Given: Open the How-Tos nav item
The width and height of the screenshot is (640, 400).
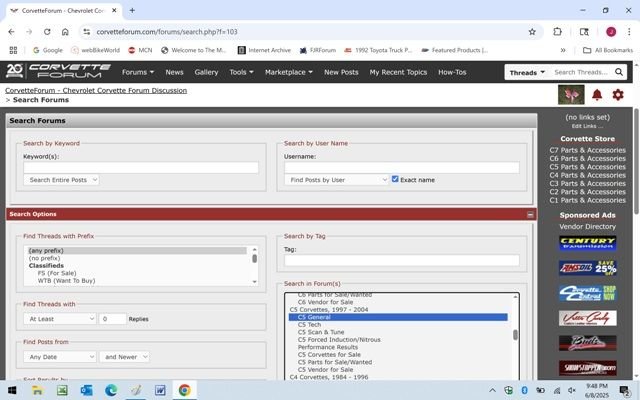Looking at the screenshot, I should 452,72.
